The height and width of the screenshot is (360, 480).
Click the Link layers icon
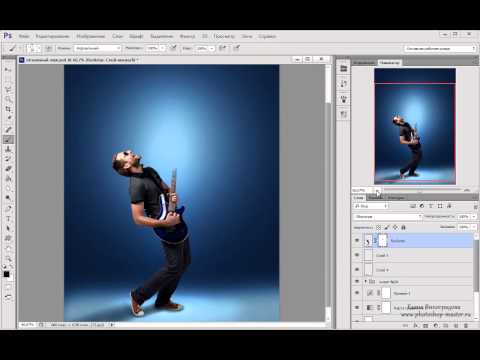[x=406, y=325]
